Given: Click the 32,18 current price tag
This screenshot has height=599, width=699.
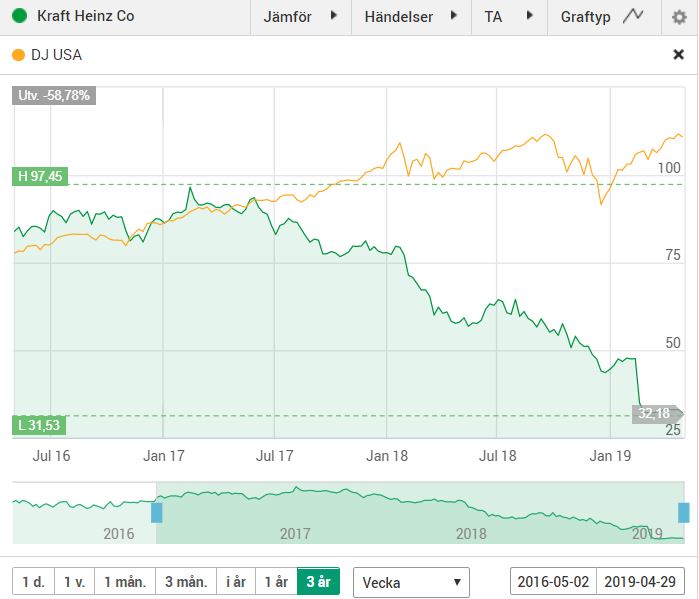Looking at the screenshot, I should click(x=657, y=414).
